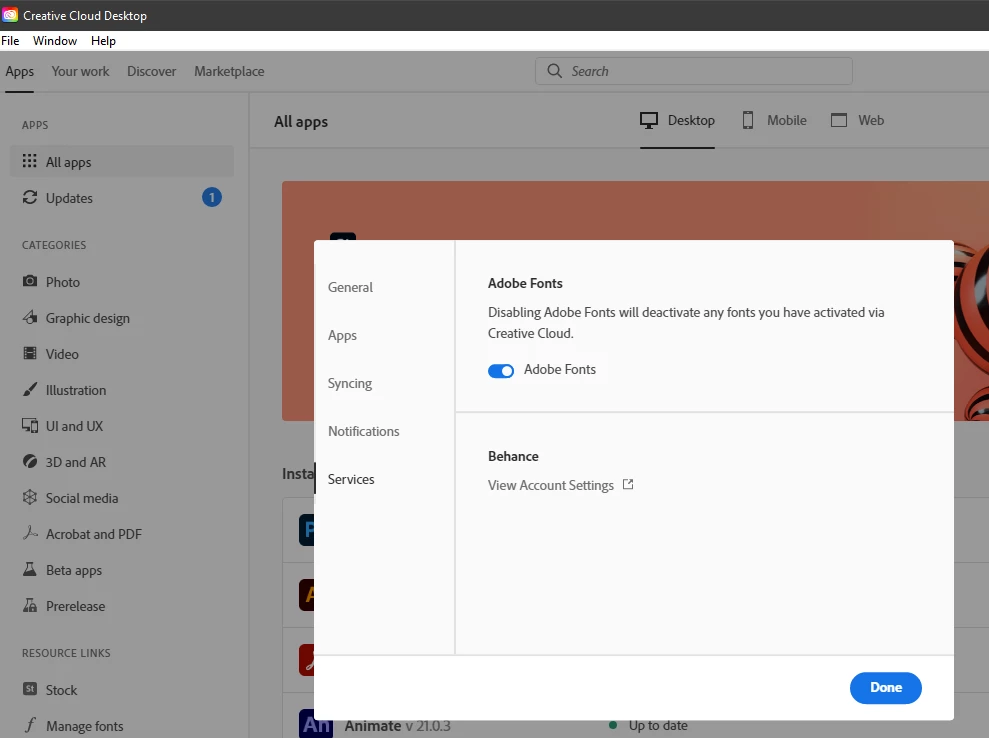Select Graphic design category label
The height and width of the screenshot is (738, 989).
[88, 318]
